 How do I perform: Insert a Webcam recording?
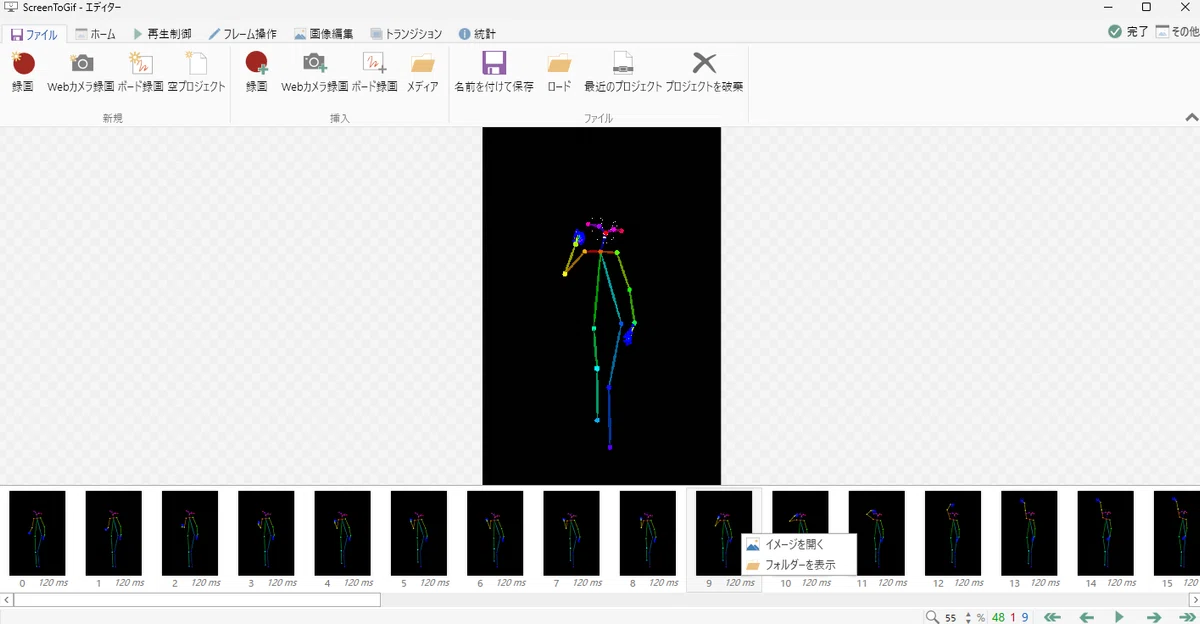pyautogui.click(x=315, y=71)
